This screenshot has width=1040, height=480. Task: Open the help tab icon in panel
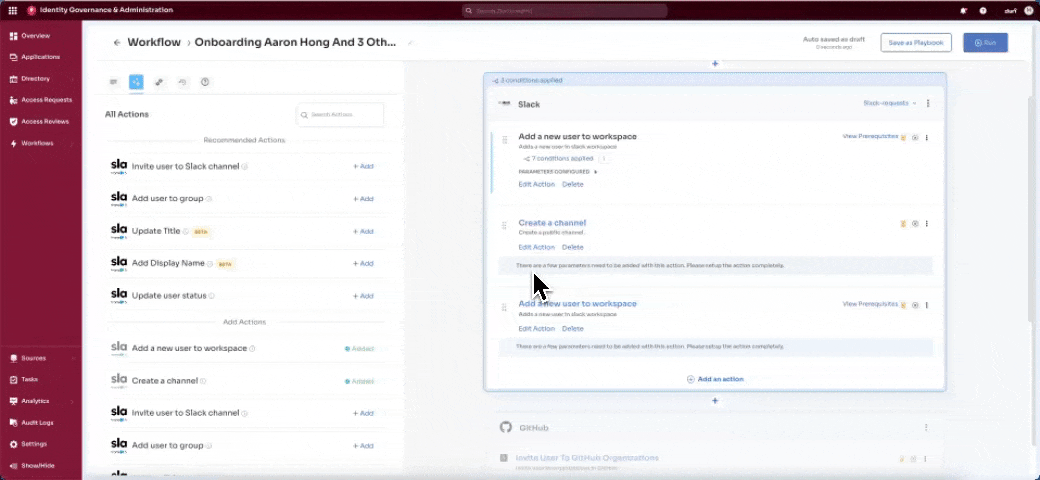pos(205,82)
